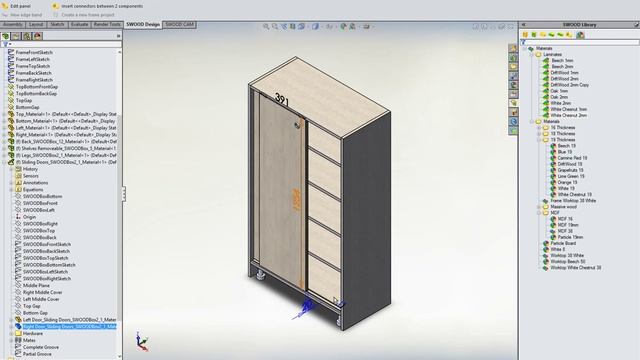
Task: Click the View Orientation icon
Action: [x=301, y=27]
